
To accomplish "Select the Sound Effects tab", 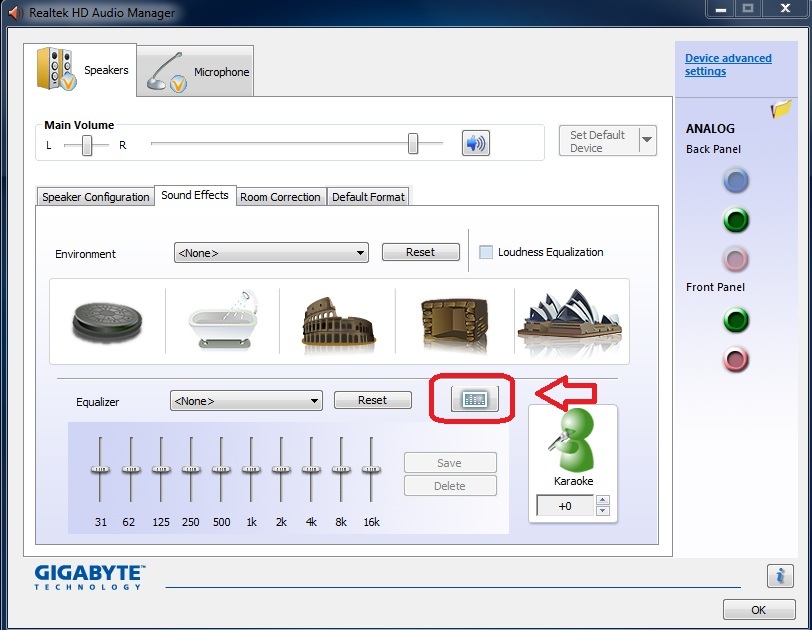I will 195,195.
